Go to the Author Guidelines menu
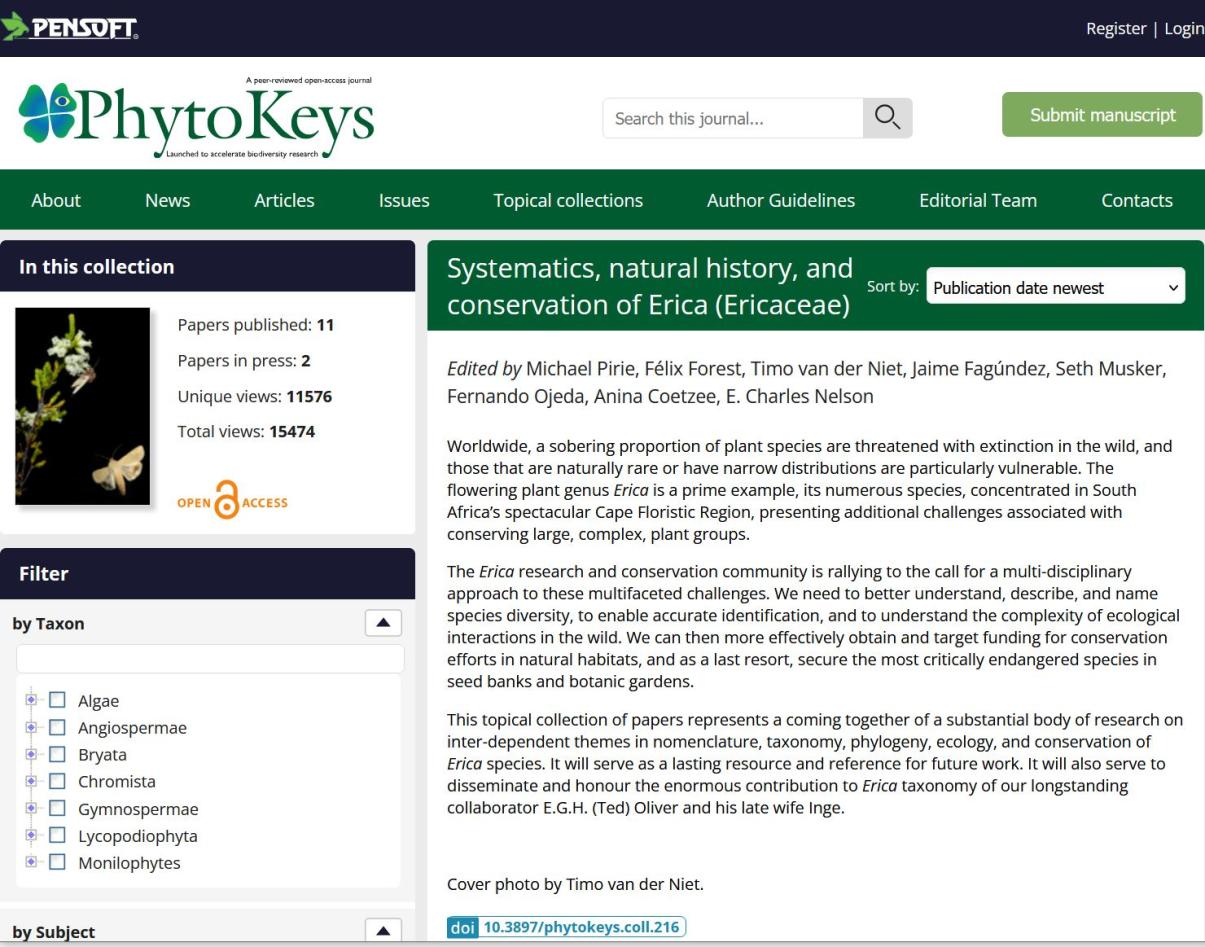This screenshot has width=1205, height=947. (780, 200)
